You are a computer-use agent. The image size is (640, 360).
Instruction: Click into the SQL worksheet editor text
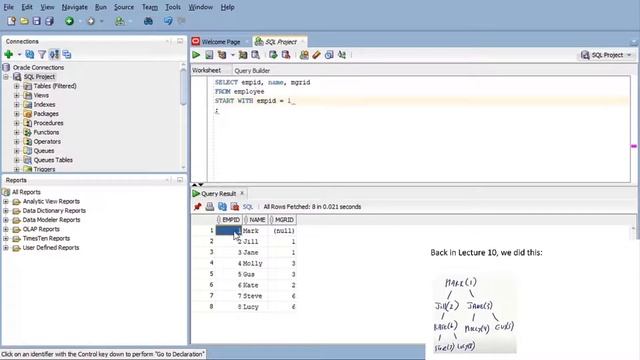coord(418,129)
